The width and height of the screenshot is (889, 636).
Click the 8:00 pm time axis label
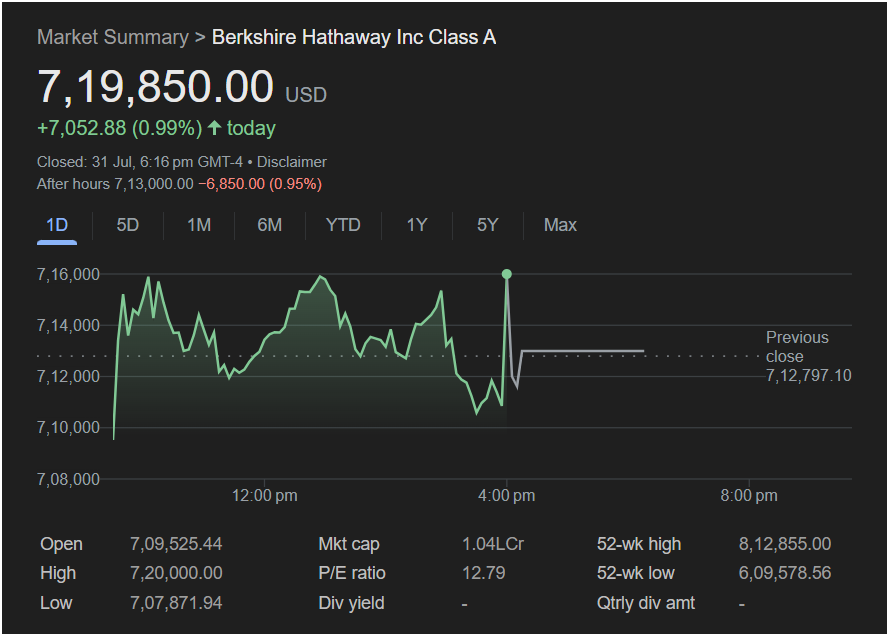[x=749, y=495]
